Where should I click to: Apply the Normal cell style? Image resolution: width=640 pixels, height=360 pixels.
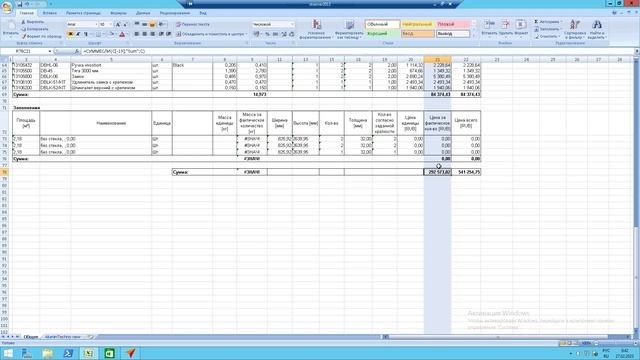pos(382,24)
